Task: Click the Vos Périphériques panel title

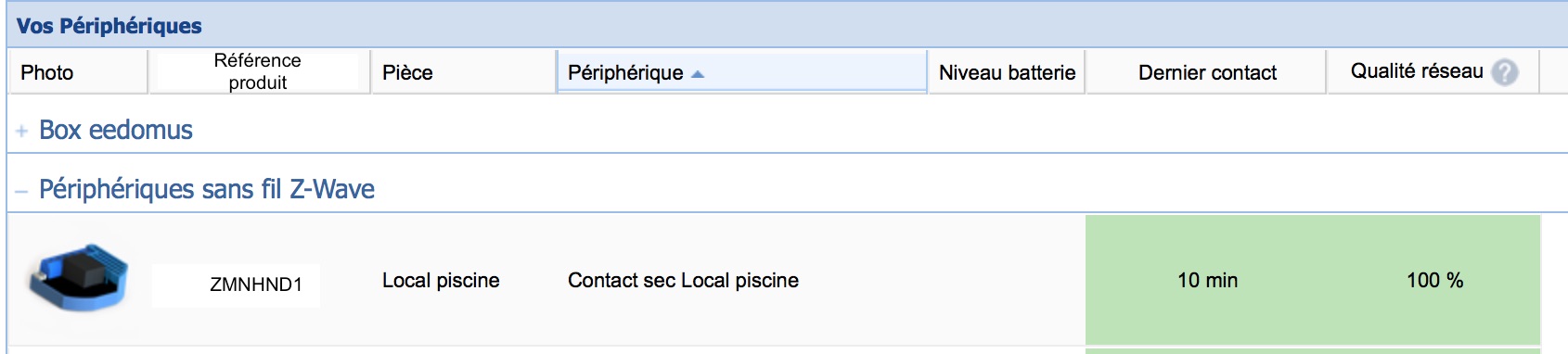Action: pyautogui.click(x=109, y=25)
